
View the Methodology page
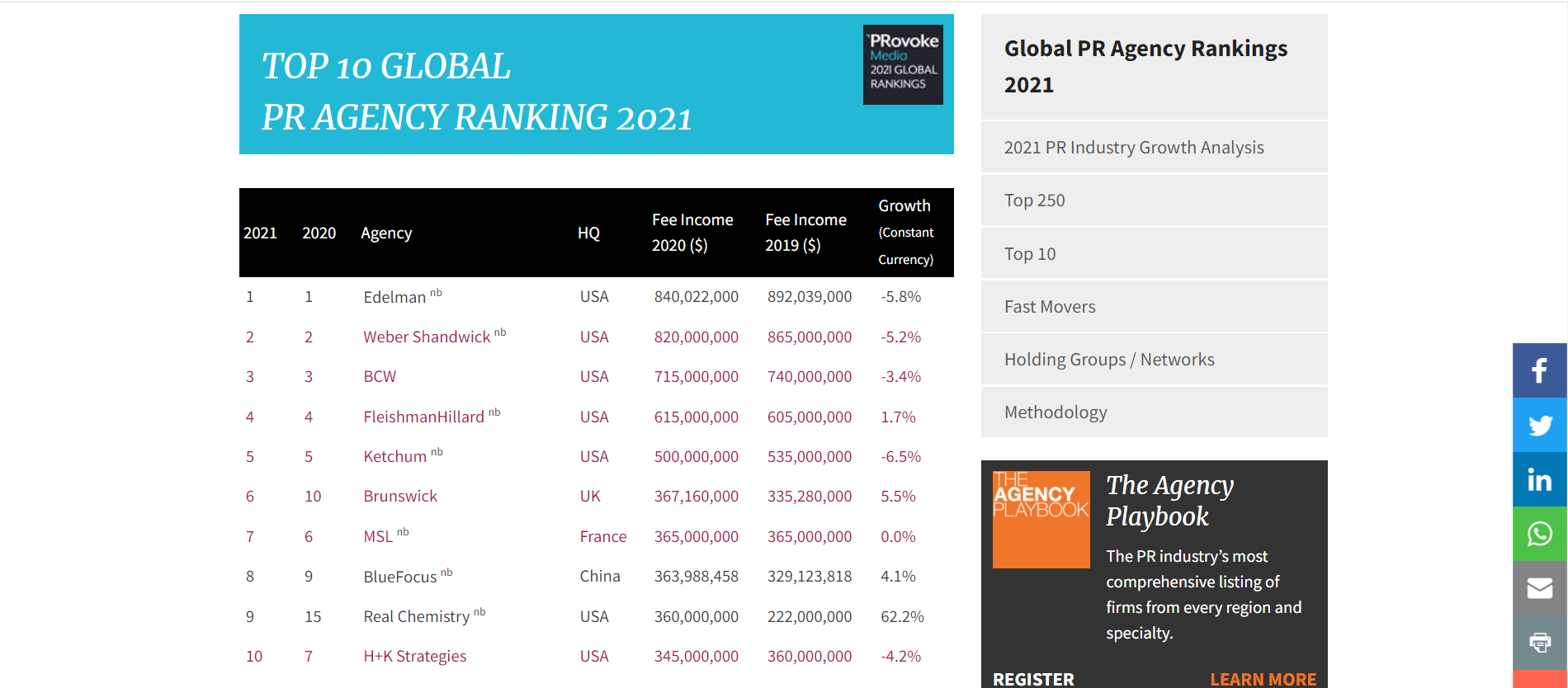pos(1154,412)
